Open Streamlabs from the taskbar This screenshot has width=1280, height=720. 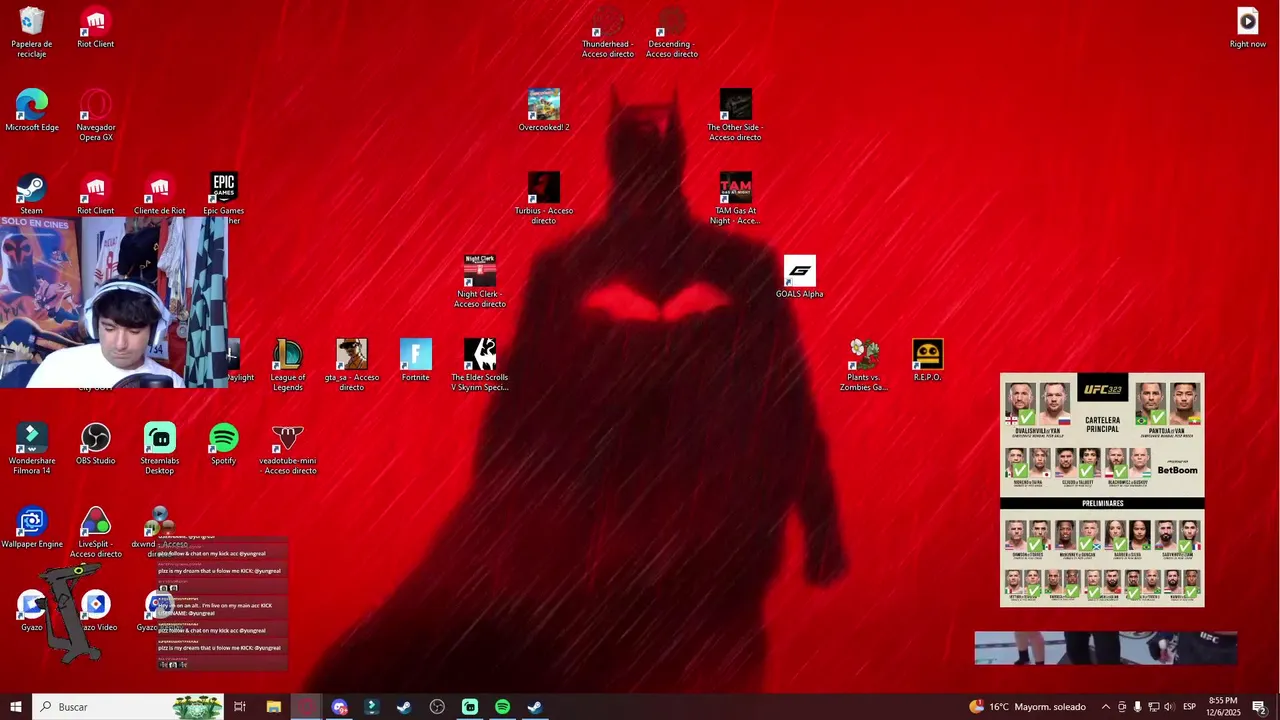pyautogui.click(x=470, y=707)
